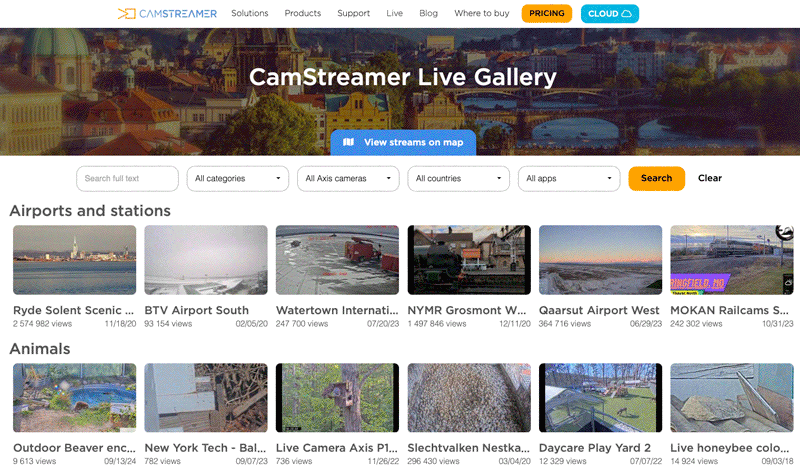Click the orange PRICING button

pos(546,14)
